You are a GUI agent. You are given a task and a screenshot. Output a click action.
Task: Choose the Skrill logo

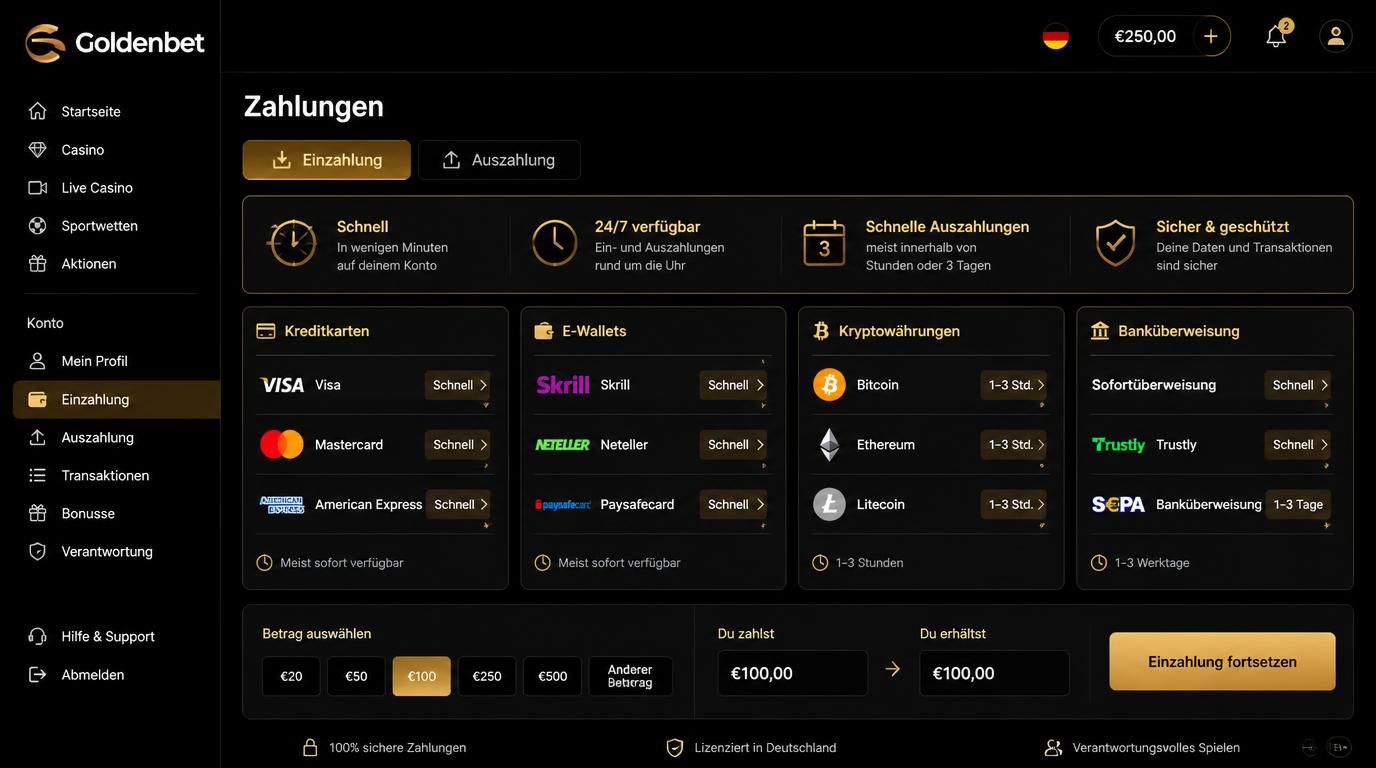[563, 385]
